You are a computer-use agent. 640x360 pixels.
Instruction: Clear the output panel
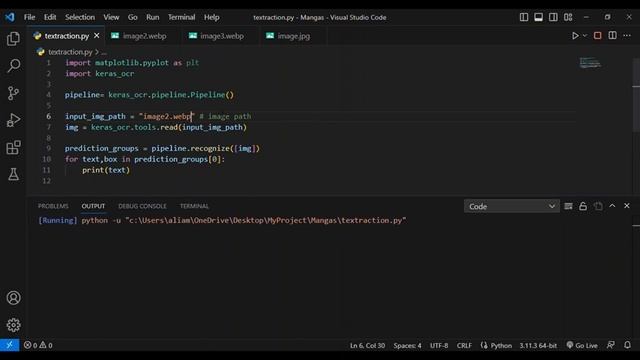click(568, 206)
